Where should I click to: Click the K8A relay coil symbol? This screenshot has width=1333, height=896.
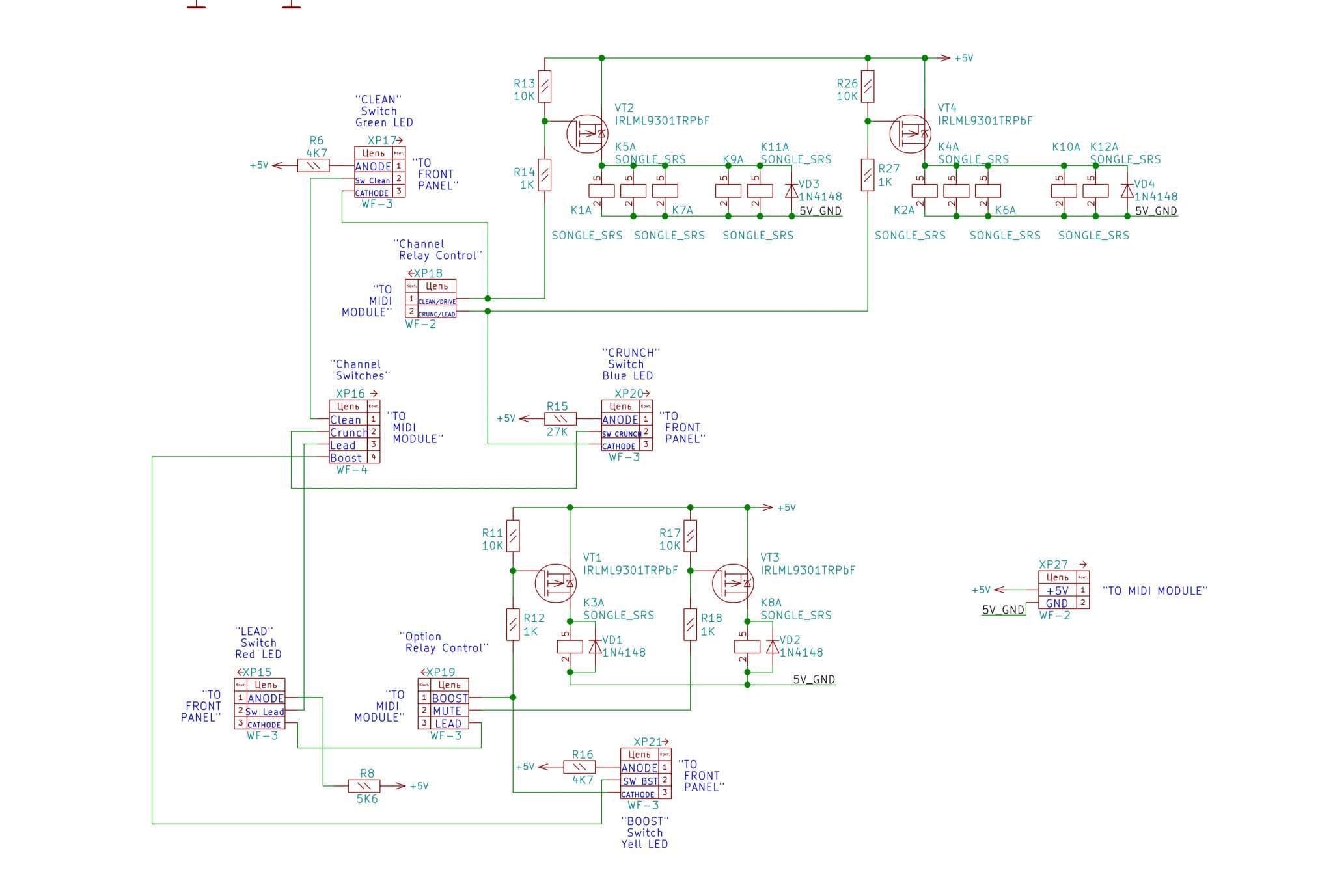point(747,646)
